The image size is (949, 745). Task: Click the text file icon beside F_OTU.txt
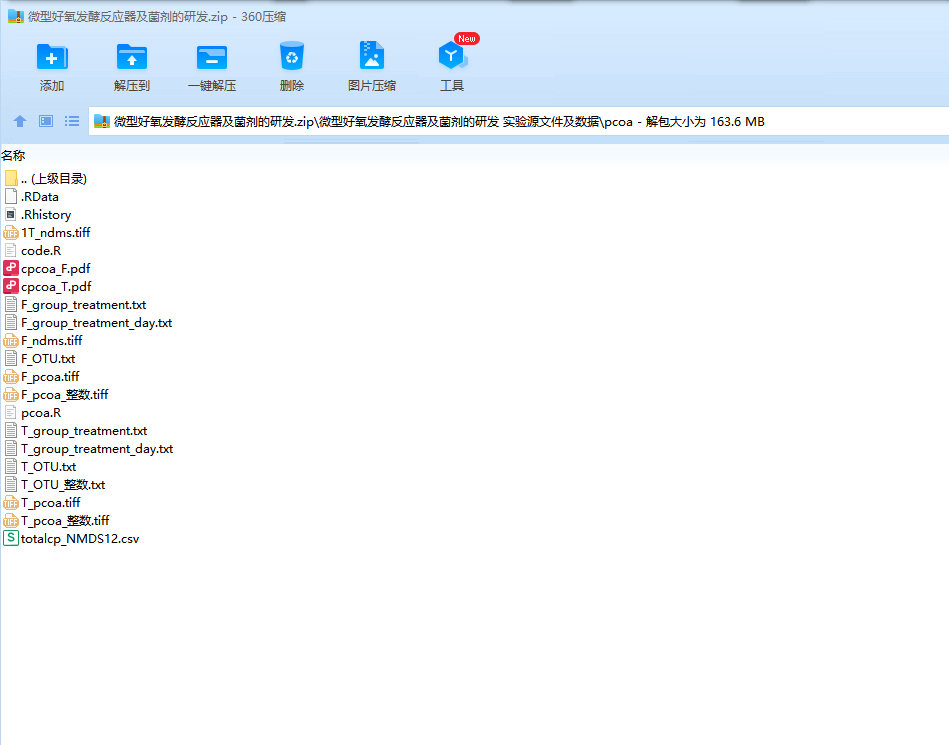(11, 359)
